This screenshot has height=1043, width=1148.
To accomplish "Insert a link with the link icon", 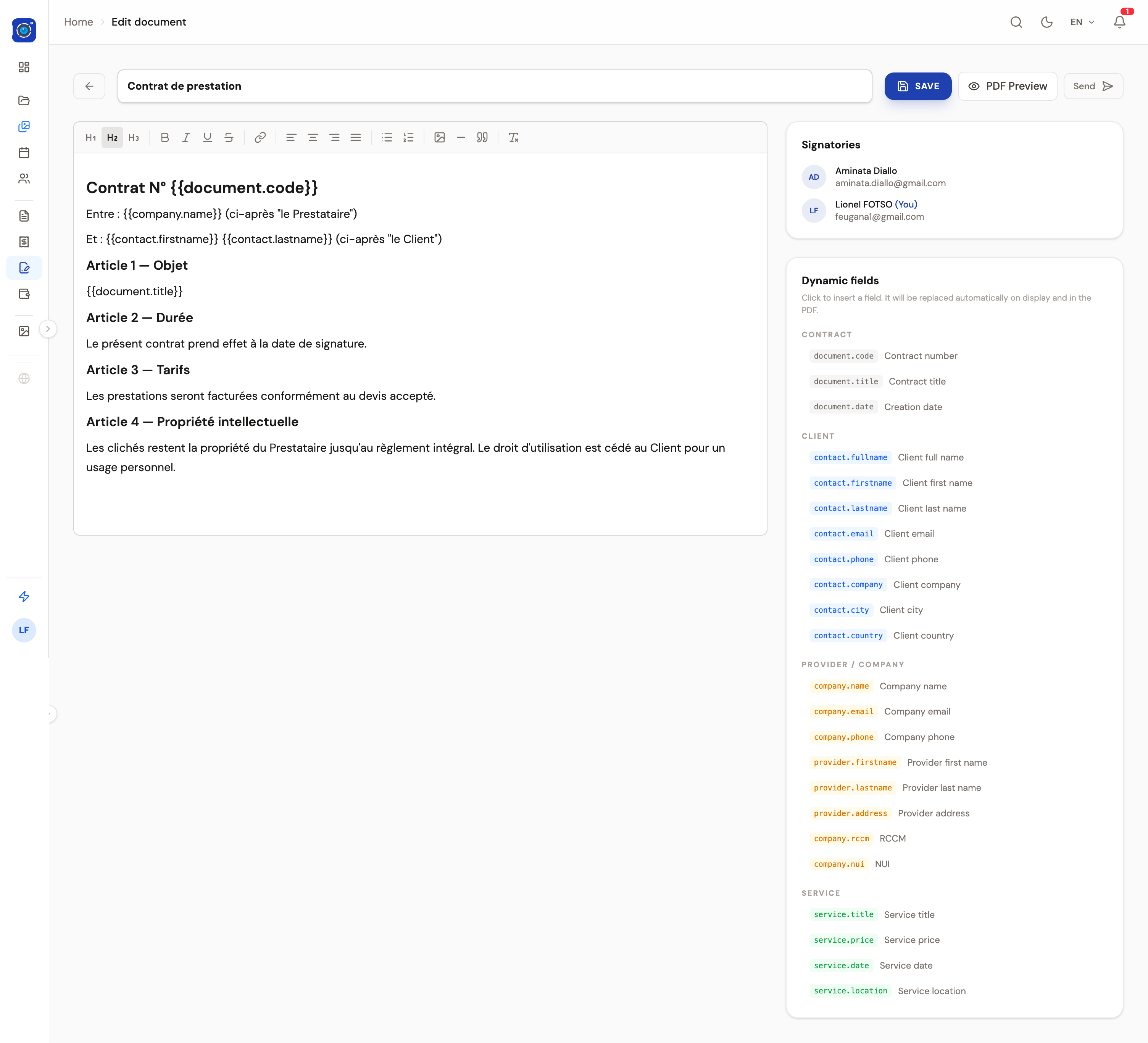I will point(260,137).
